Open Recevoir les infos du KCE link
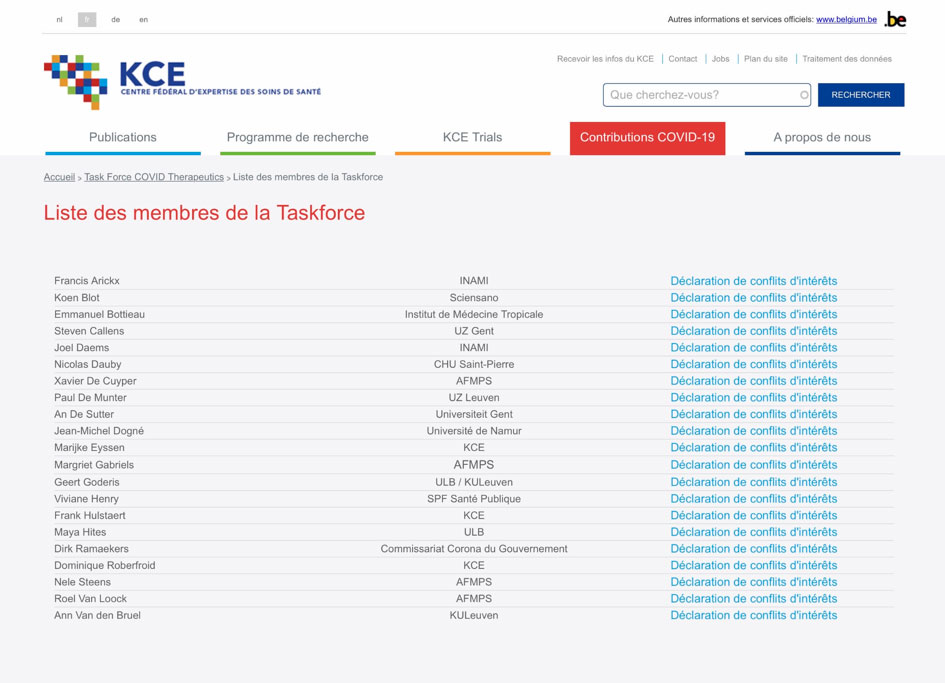This screenshot has height=683, width=945. 605,59
